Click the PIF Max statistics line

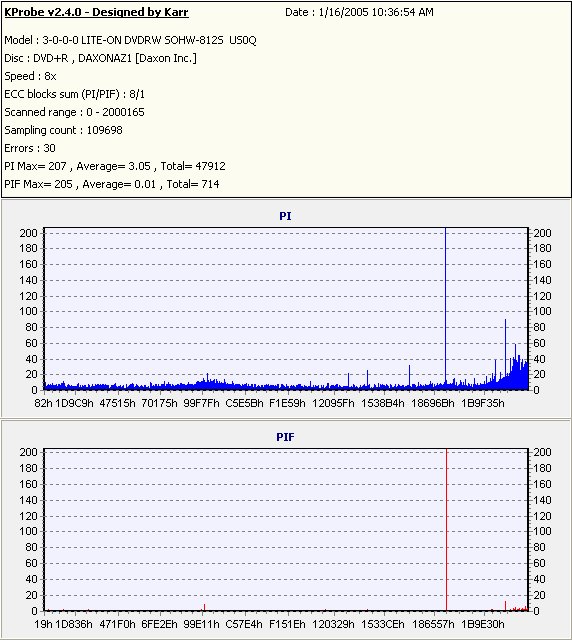point(112,184)
